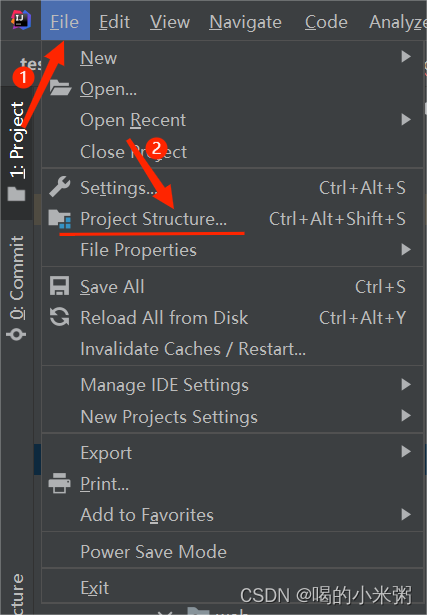Click the Print printer icon
427x615 pixels.
coord(60,483)
